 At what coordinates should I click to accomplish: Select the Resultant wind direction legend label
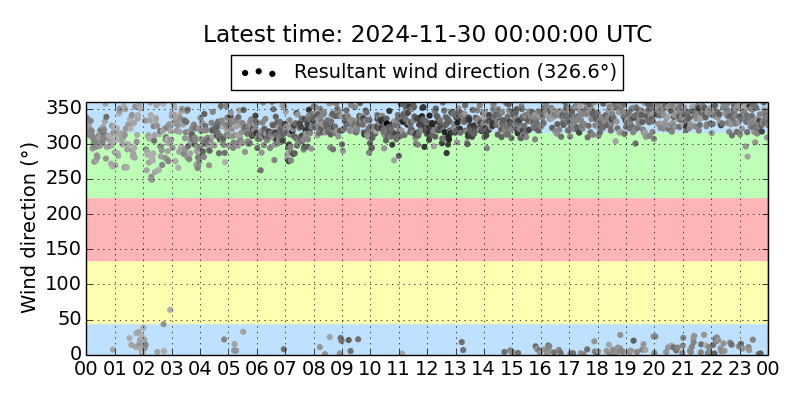pyautogui.click(x=455, y=72)
